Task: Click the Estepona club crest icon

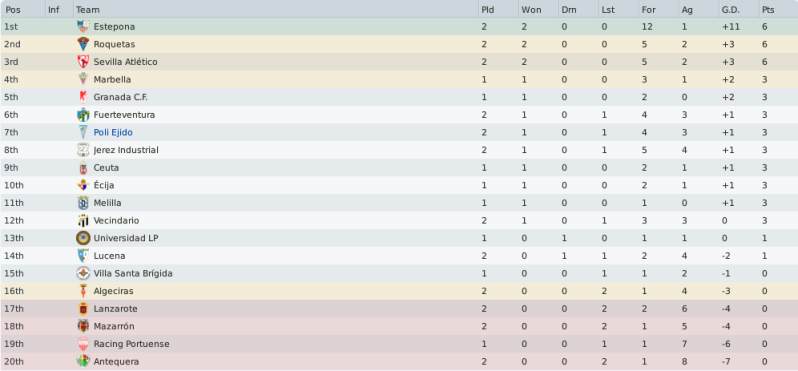Action: (83, 26)
